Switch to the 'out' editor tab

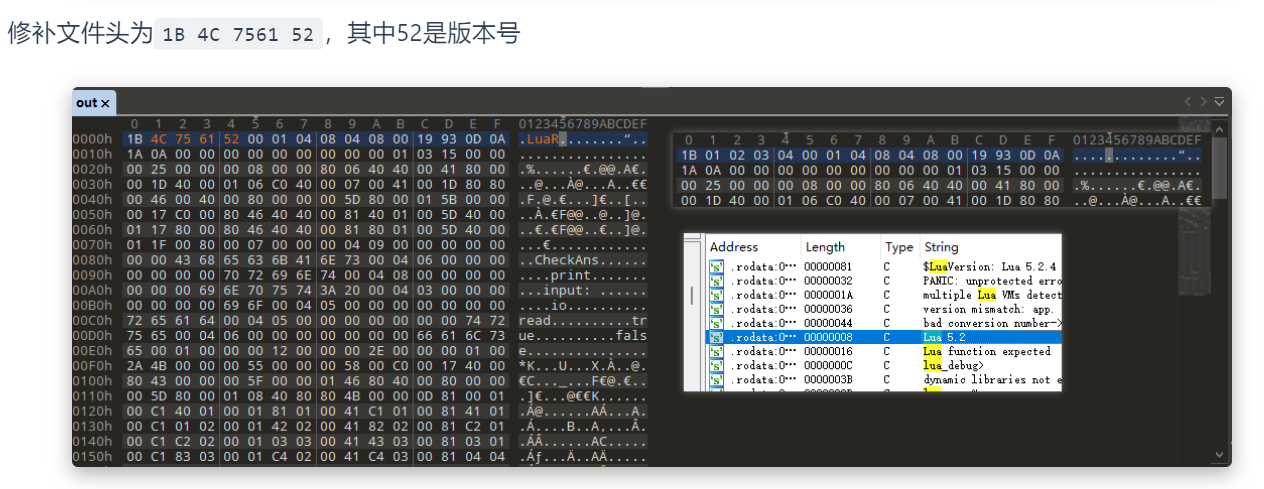87,103
